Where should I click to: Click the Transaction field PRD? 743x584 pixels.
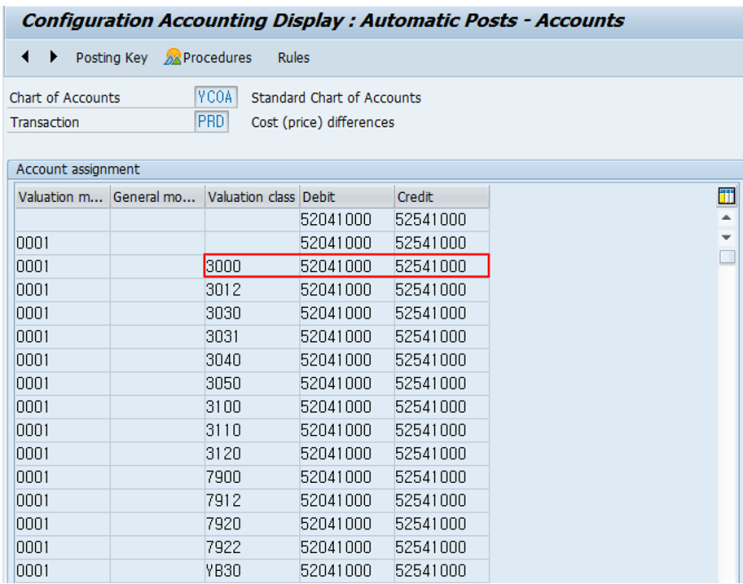click(x=211, y=122)
